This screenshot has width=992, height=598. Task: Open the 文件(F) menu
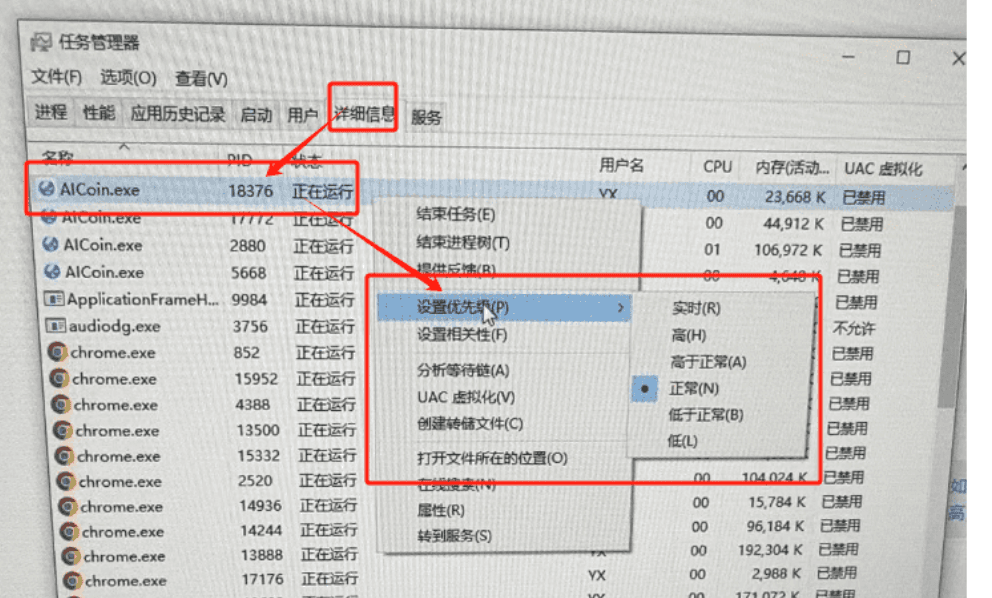[57, 77]
